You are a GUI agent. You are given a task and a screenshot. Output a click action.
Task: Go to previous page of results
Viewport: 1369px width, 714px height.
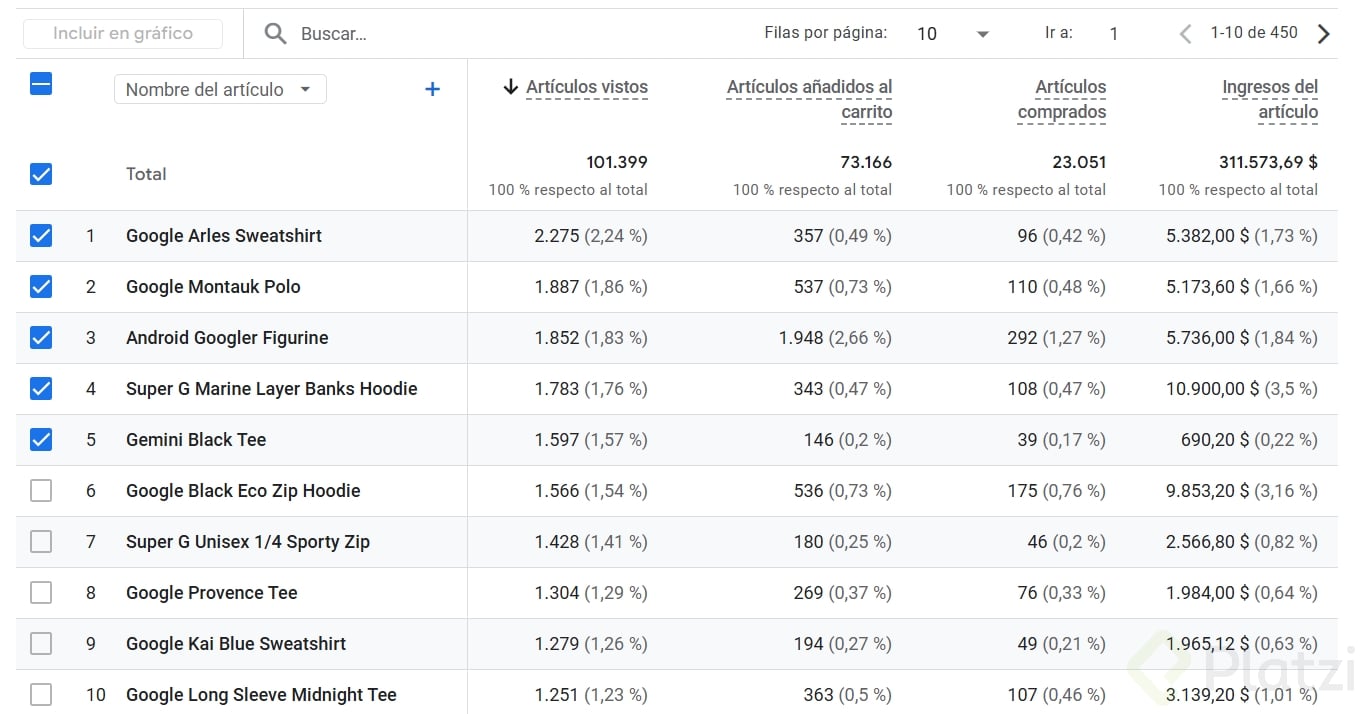(x=1185, y=34)
